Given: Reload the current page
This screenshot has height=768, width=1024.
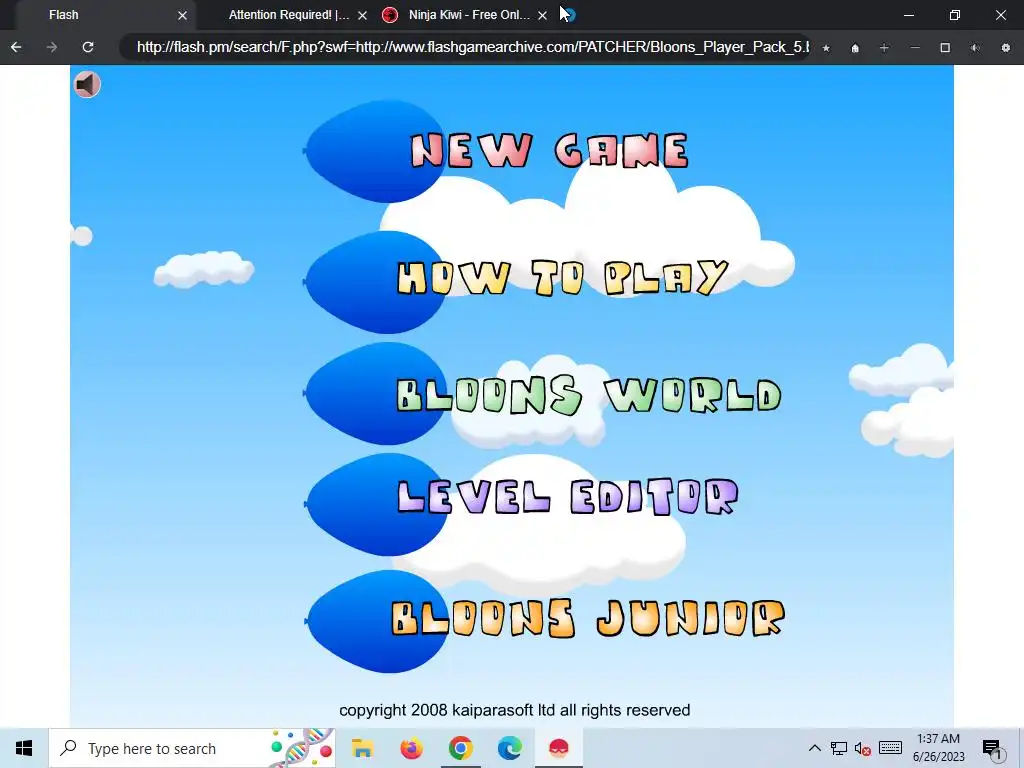Looking at the screenshot, I should point(88,47).
